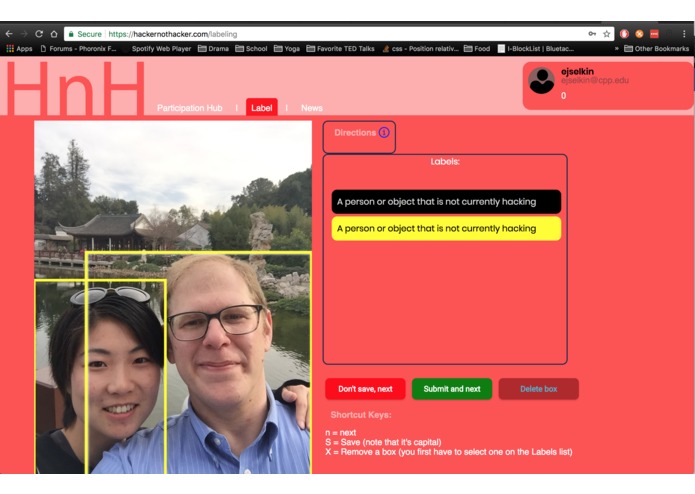Open the orange extension icon

(639, 34)
